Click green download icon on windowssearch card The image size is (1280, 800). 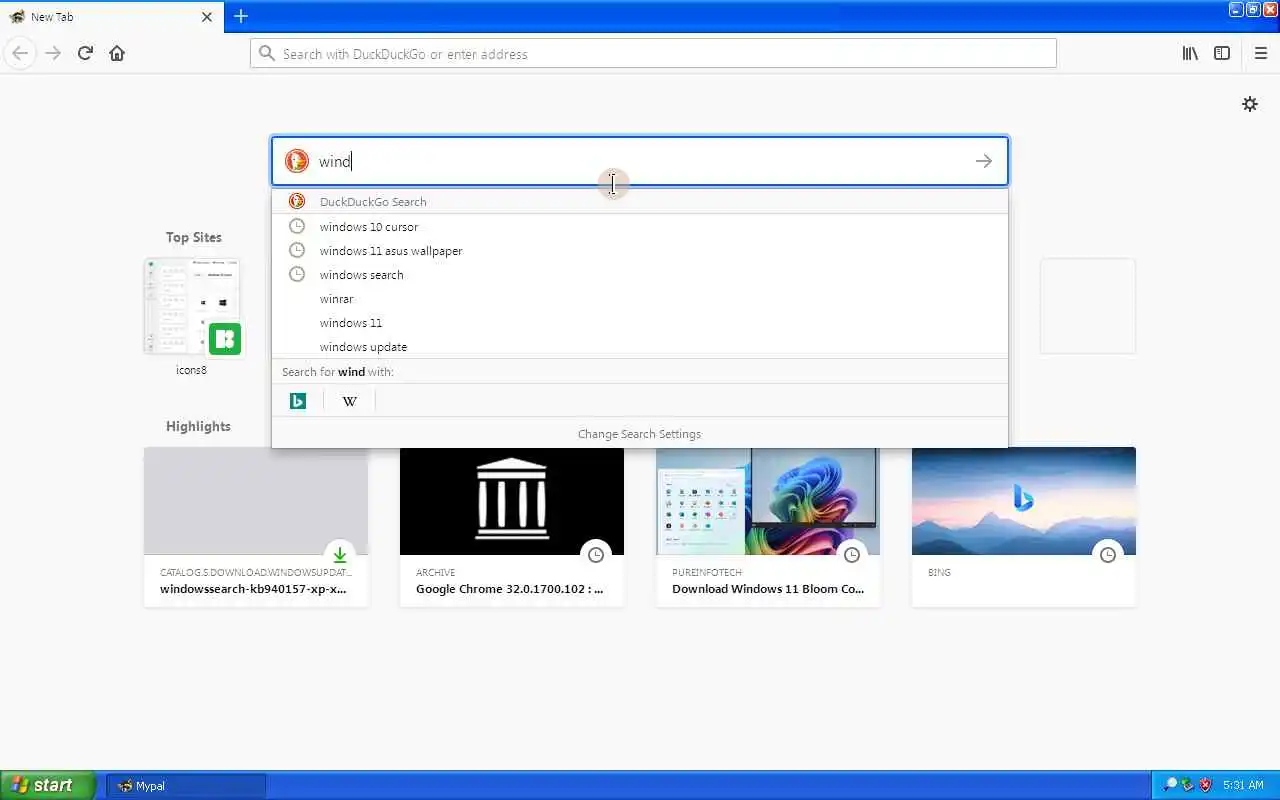tap(340, 554)
